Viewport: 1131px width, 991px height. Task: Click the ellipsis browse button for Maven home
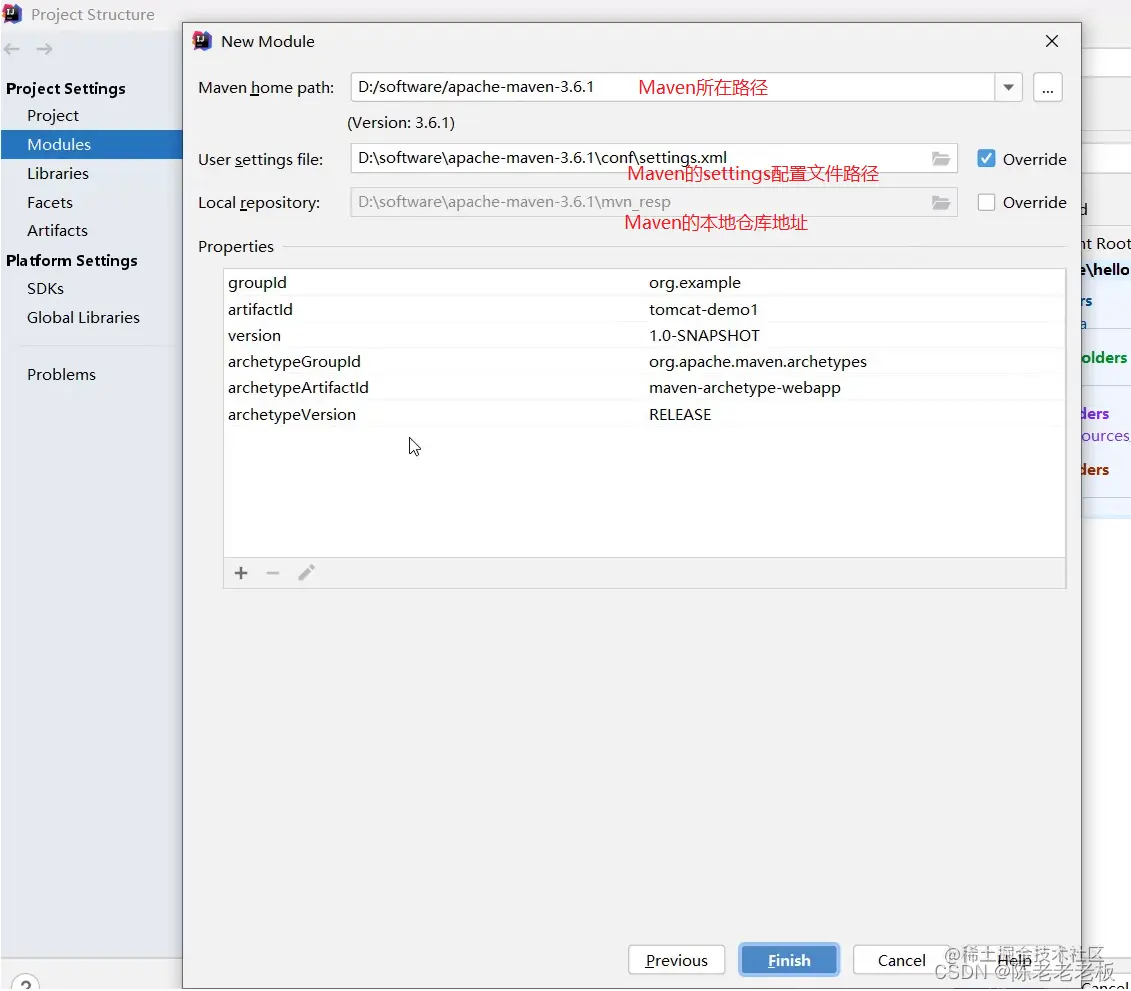(1047, 88)
